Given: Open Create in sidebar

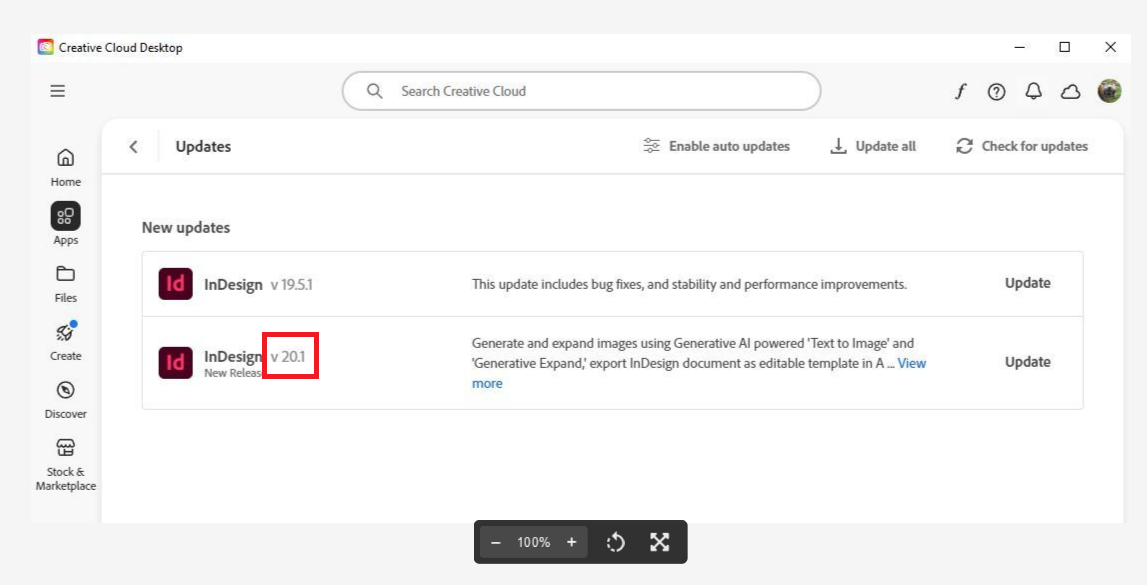Looking at the screenshot, I should click(66, 340).
